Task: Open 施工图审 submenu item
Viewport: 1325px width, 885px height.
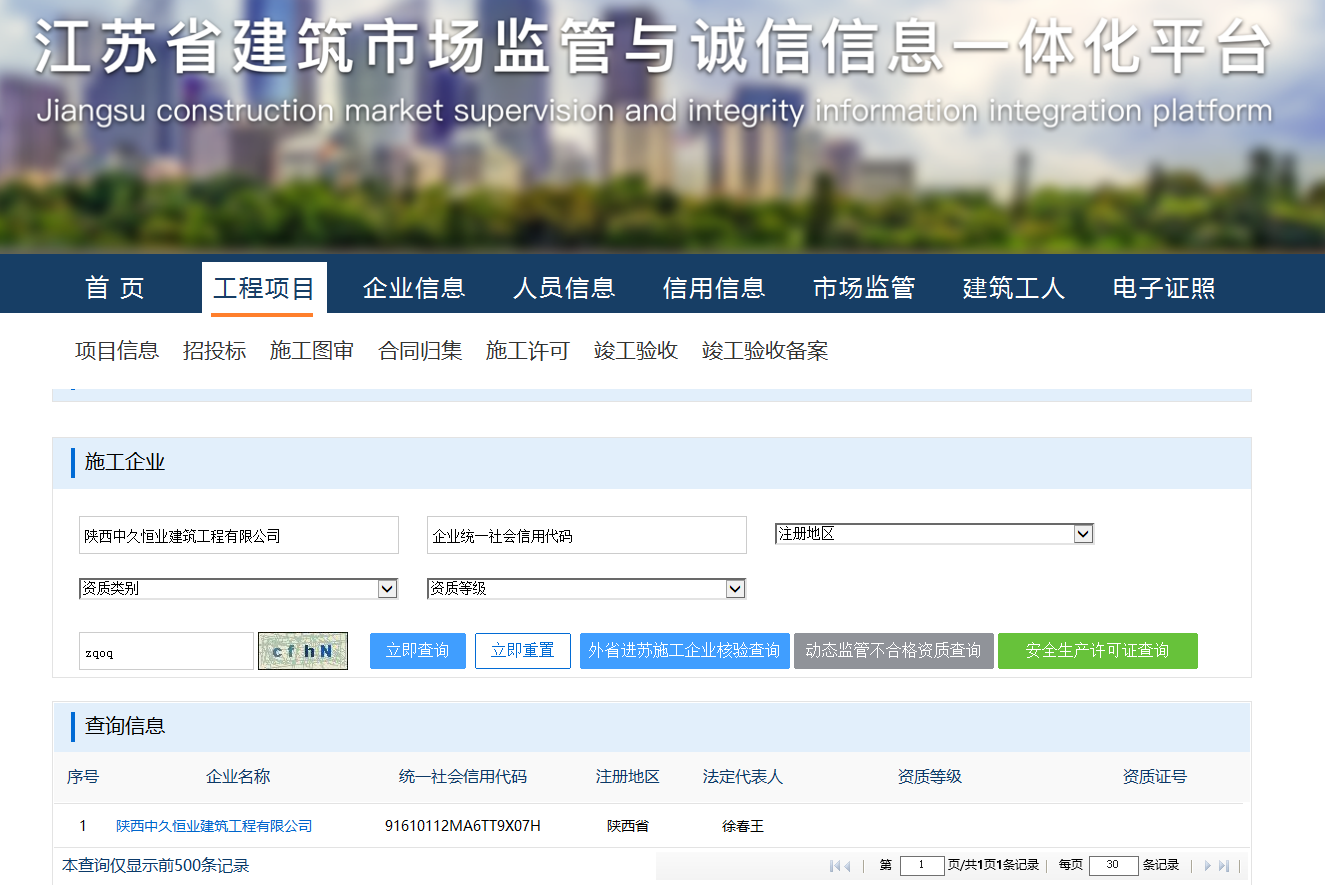Action: [x=312, y=351]
